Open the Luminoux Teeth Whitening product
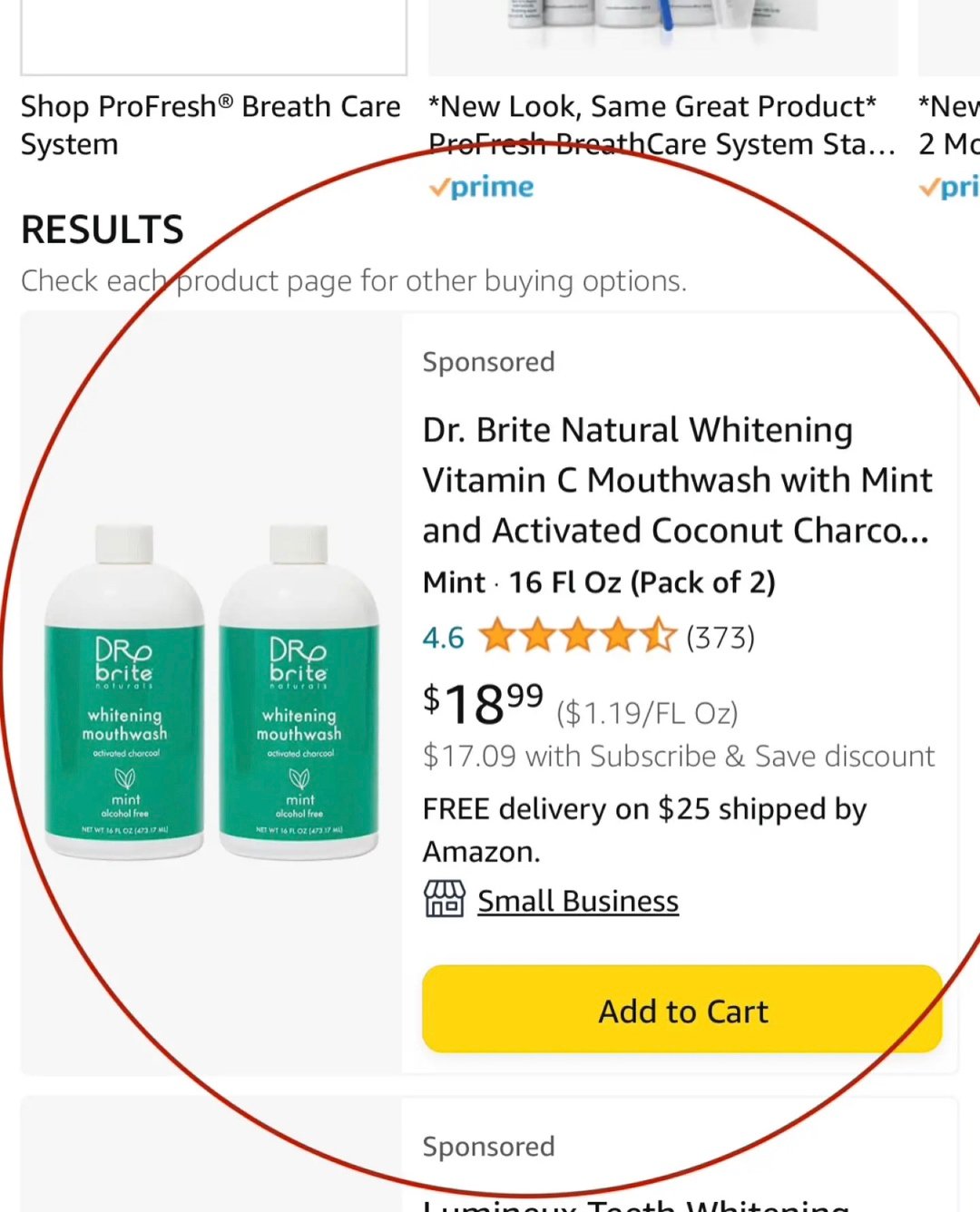Image resolution: width=980 pixels, height=1212 pixels. tap(636, 1204)
